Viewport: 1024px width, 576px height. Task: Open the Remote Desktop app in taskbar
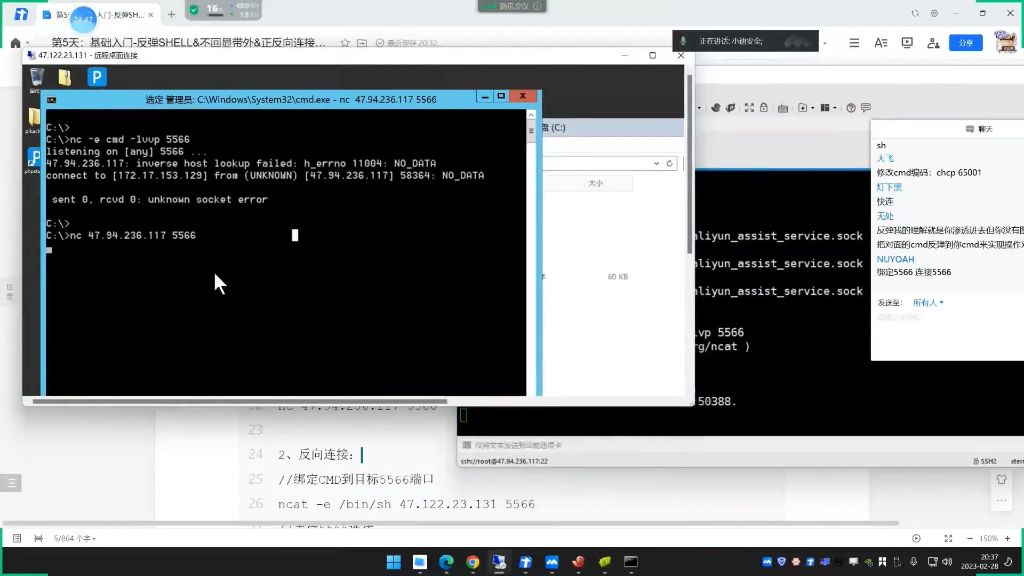(x=499, y=562)
